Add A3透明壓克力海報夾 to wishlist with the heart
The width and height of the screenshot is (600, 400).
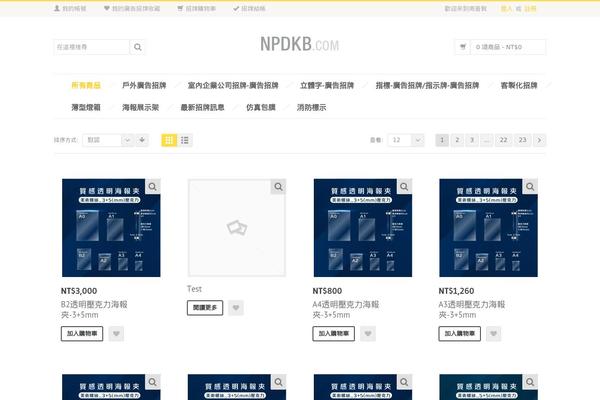[x=494, y=334]
